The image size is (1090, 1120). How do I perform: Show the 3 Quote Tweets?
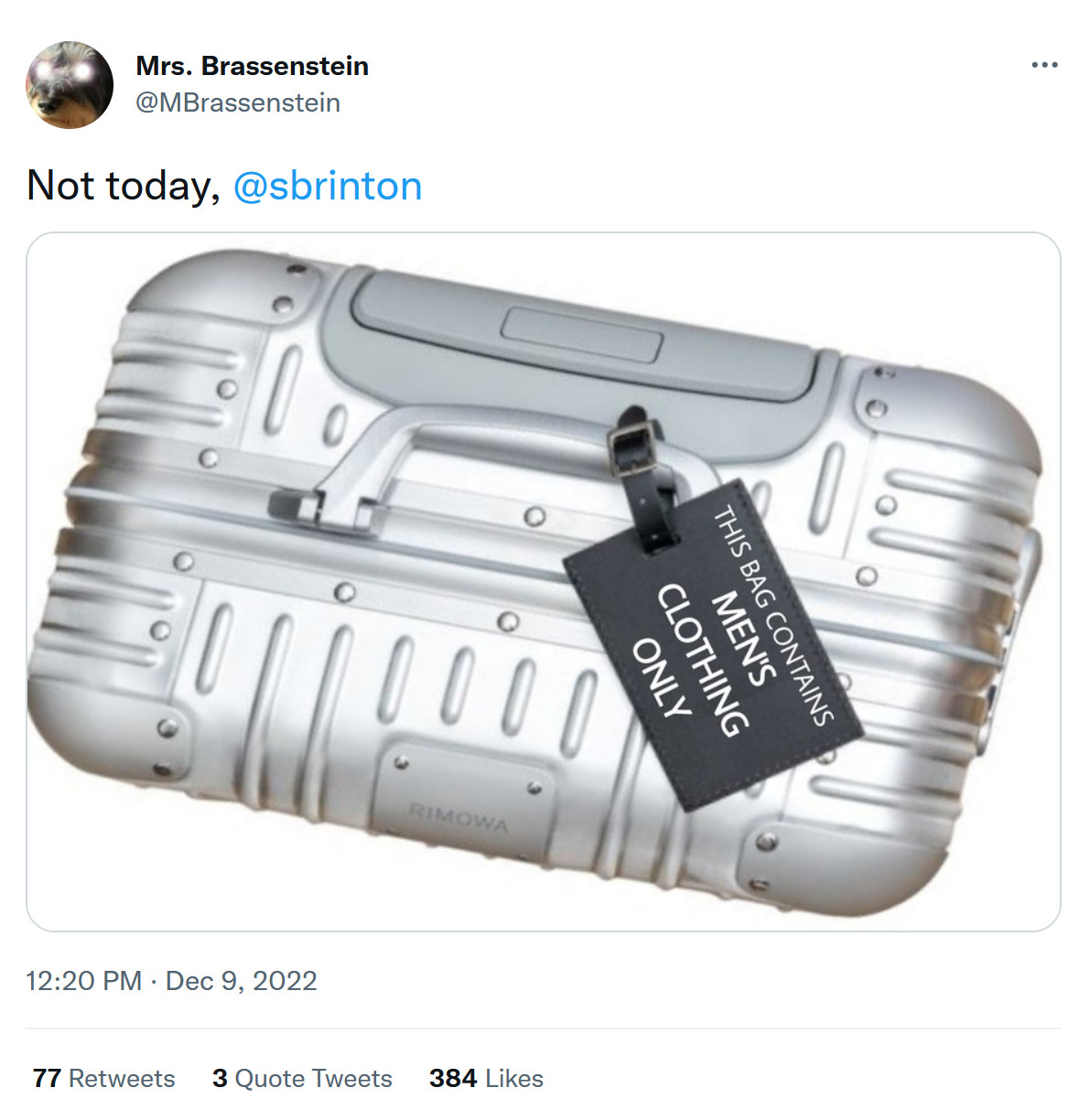click(302, 1078)
